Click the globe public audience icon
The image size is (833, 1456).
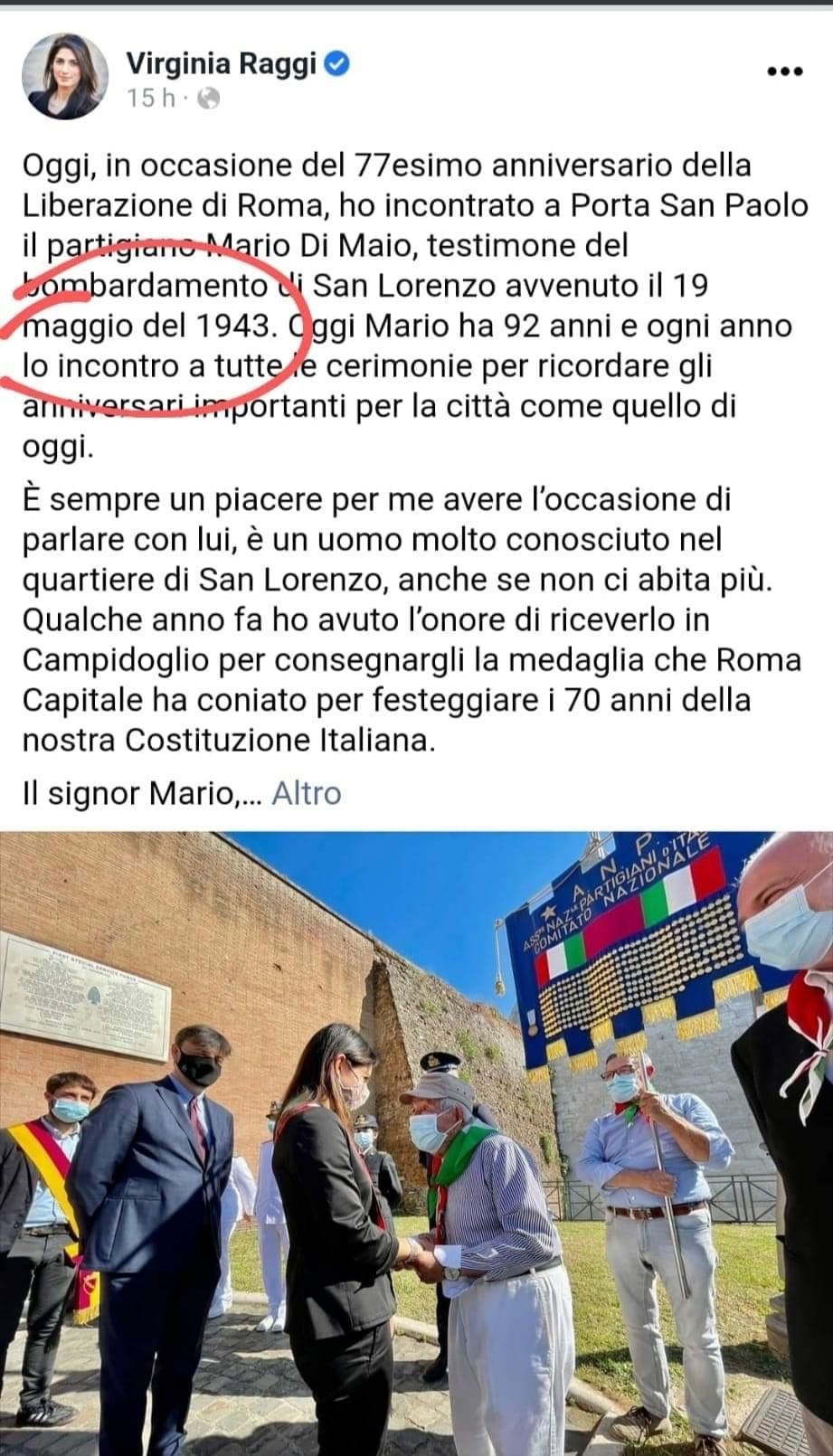(x=208, y=99)
